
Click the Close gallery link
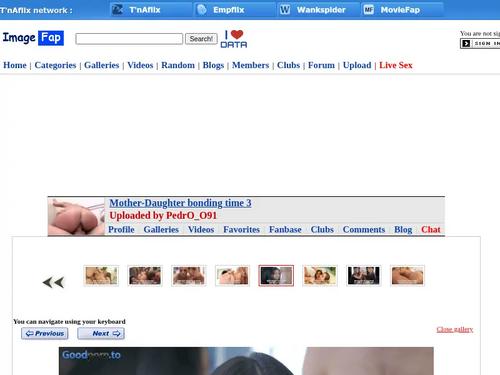click(x=455, y=329)
